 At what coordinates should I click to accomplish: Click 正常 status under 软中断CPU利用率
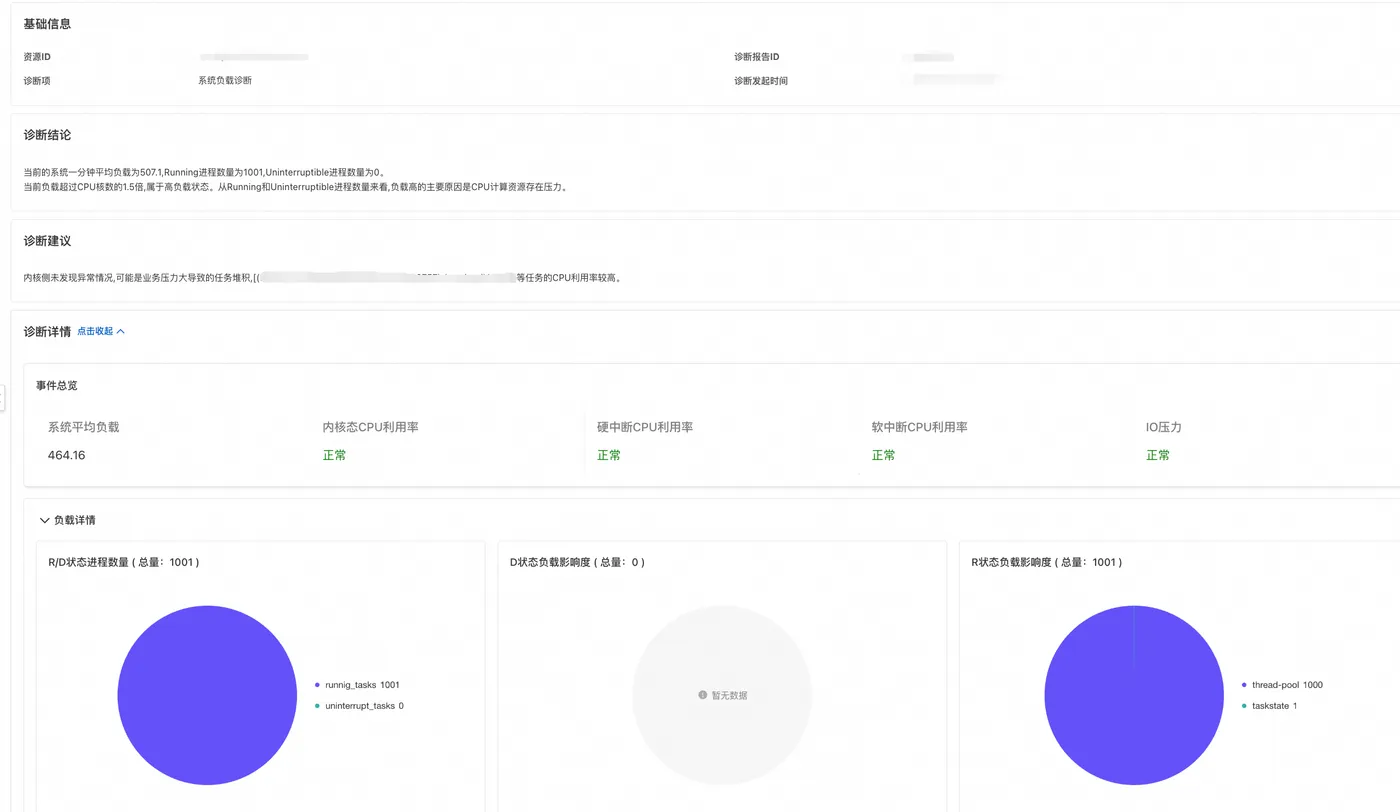tap(884, 455)
